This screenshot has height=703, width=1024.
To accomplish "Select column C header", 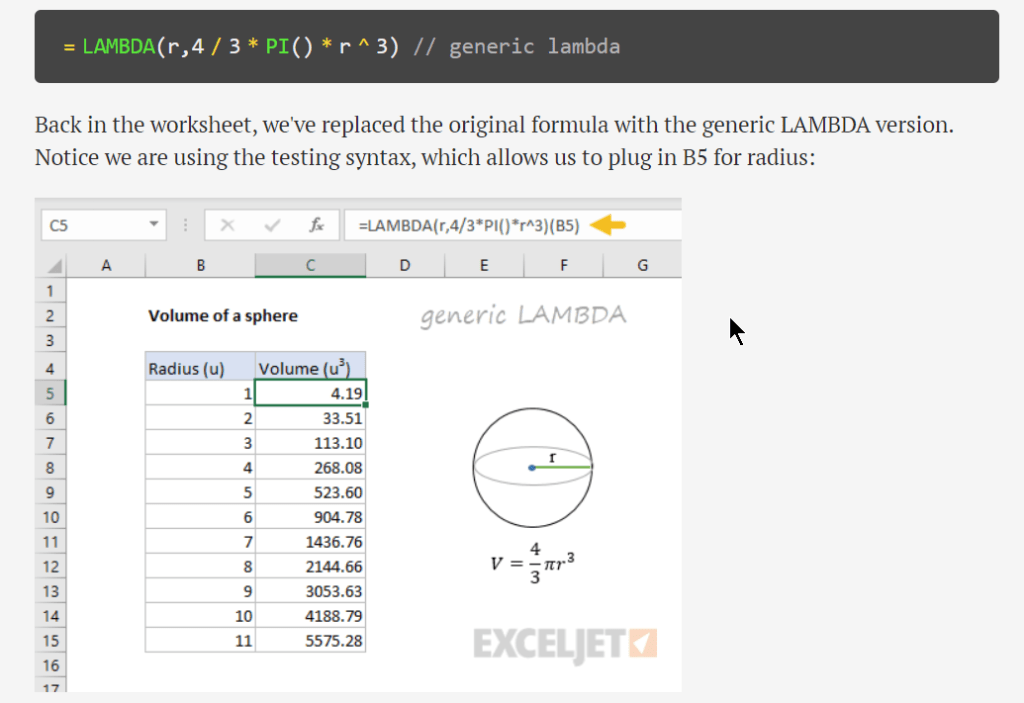I will point(310,265).
